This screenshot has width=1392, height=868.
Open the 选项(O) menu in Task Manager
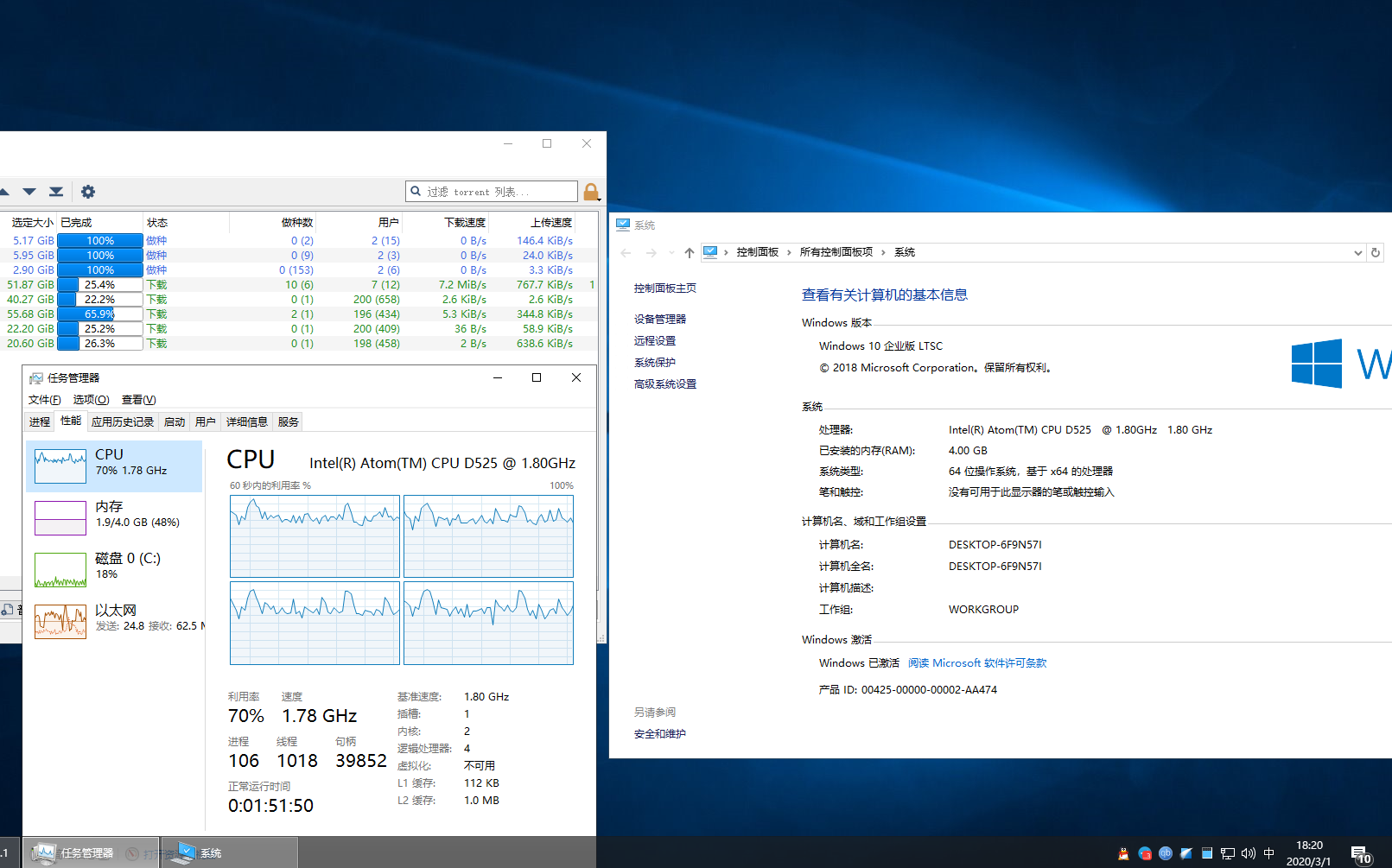[x=91, y=400]
